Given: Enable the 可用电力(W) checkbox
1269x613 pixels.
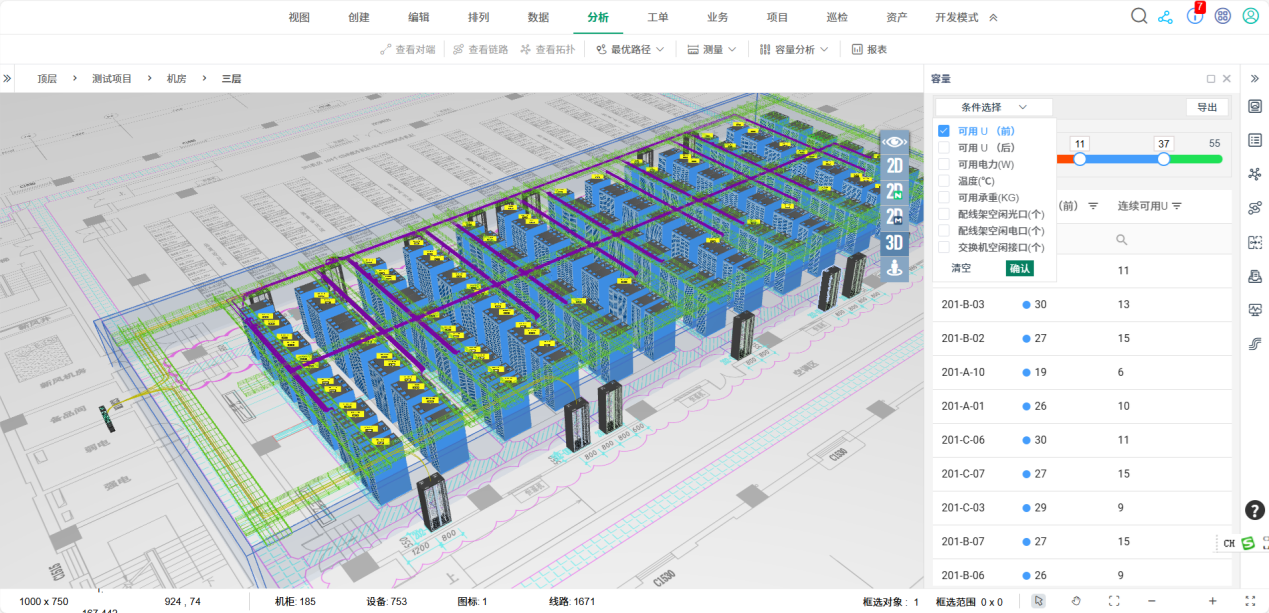Looking at the screenshot, I should tap(944, 164).
